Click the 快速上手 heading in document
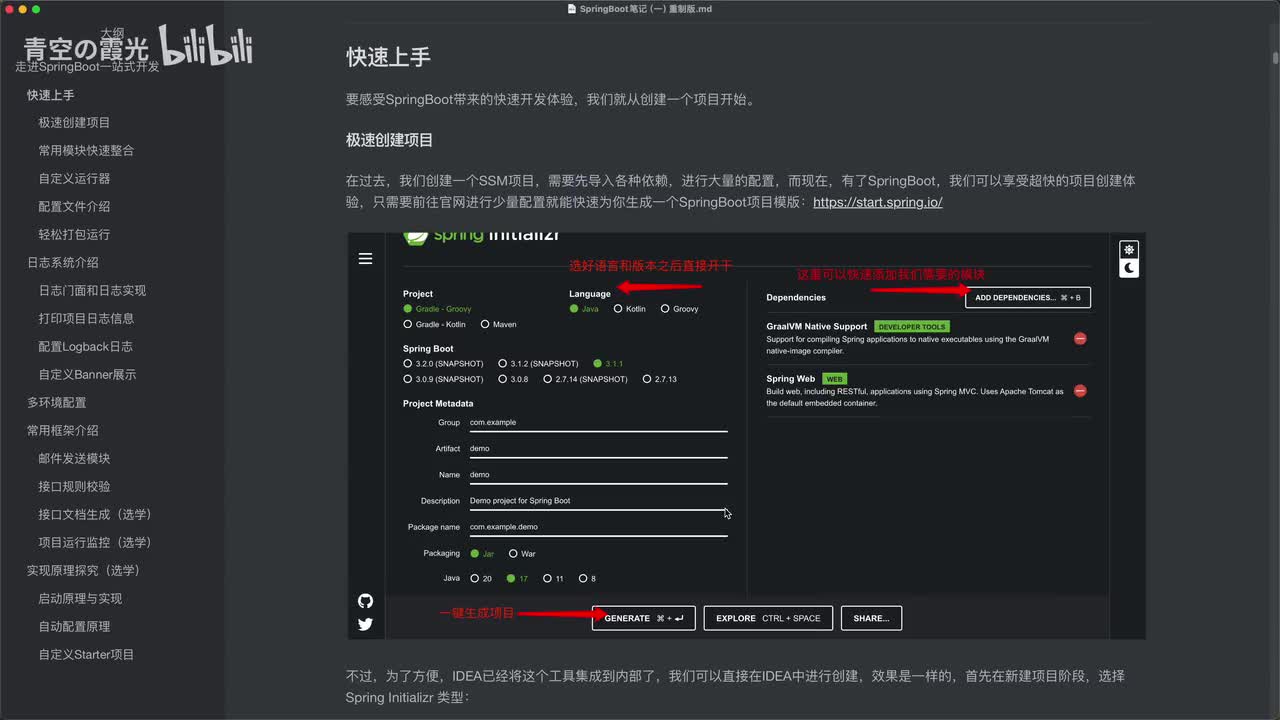This screenshot has width=1280, height=720. [388, 57]
